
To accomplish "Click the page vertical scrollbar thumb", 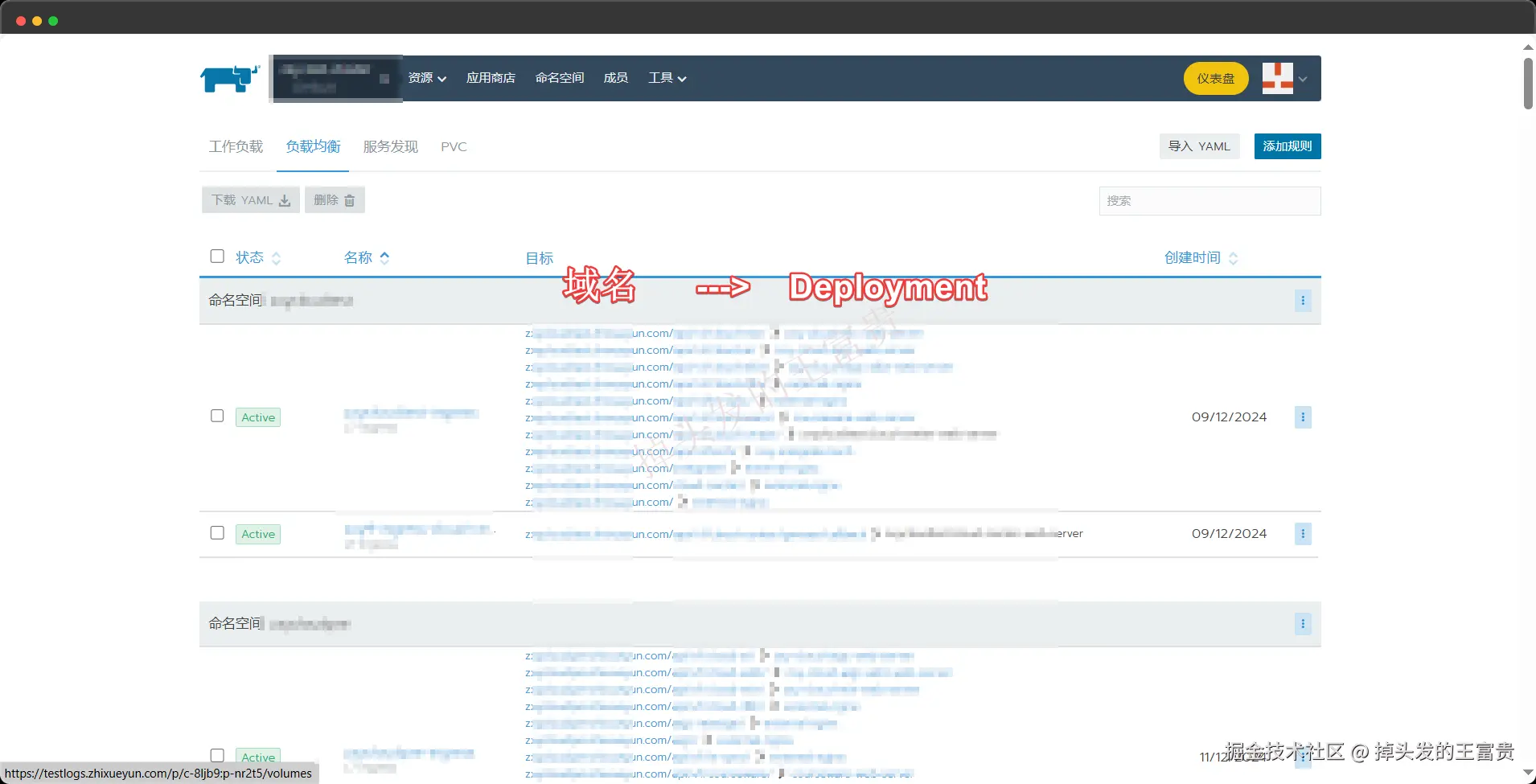I will click(1528, 84).
